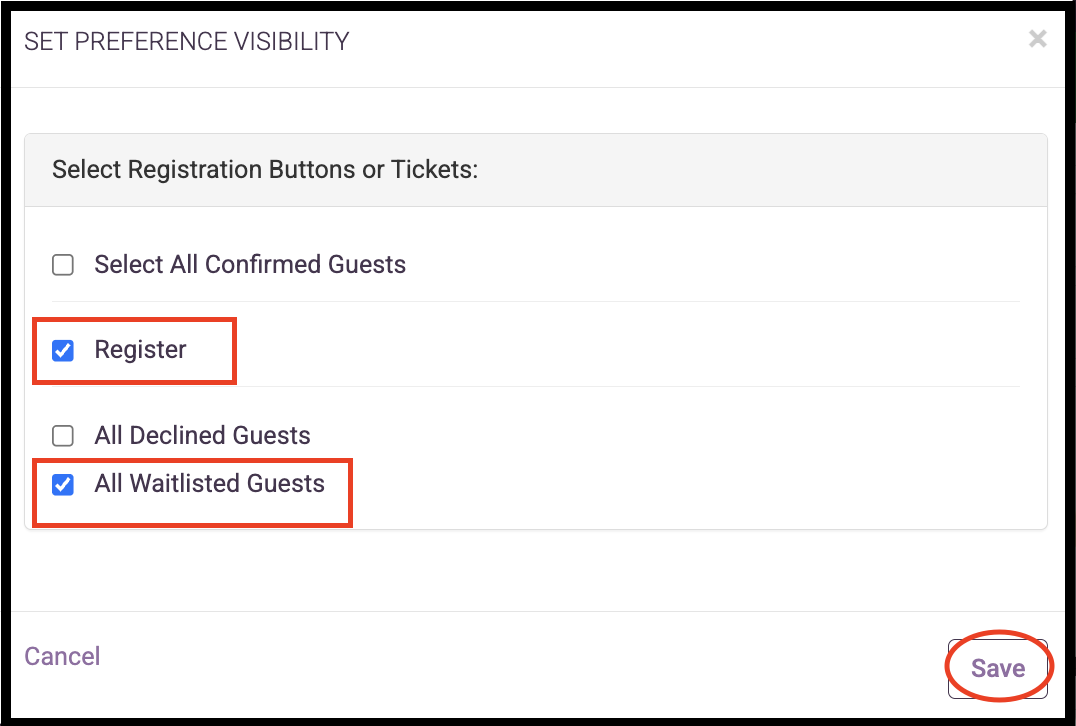1076x726 pixels.
Task: Click the 'All Waitlisted Guests' label text
Action: (209, 484)
